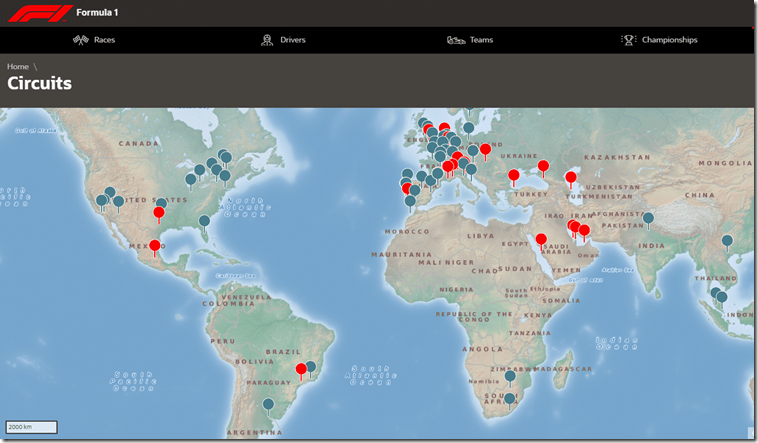Screen dimensions: 758x443
Task: Open the Drivers menu item
Action: (292, 40)
